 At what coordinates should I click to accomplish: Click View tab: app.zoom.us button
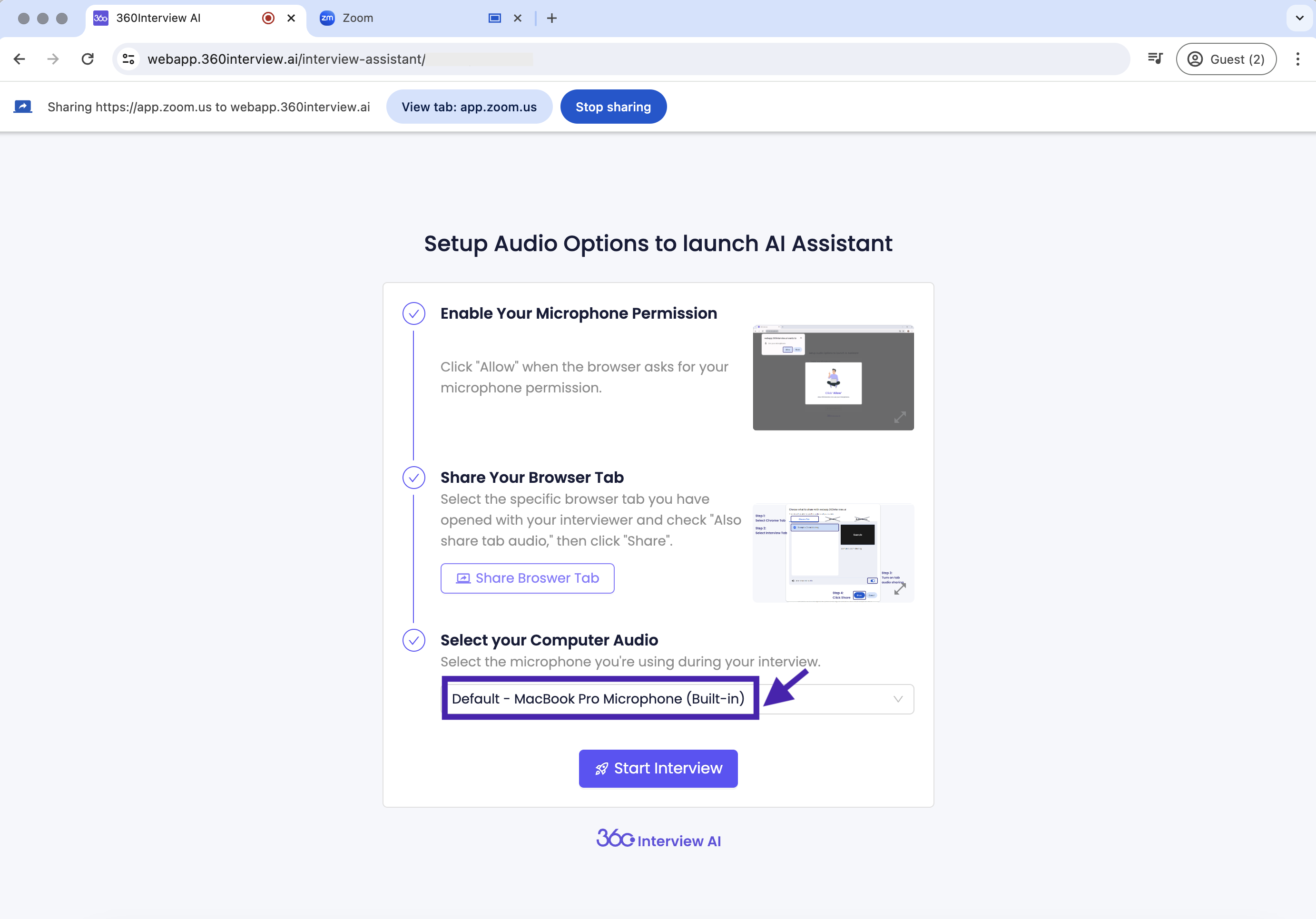tap(469, 107)
